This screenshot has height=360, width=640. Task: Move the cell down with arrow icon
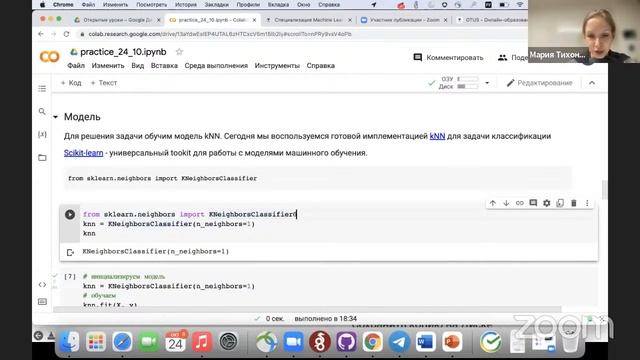[x=506, y=203]
